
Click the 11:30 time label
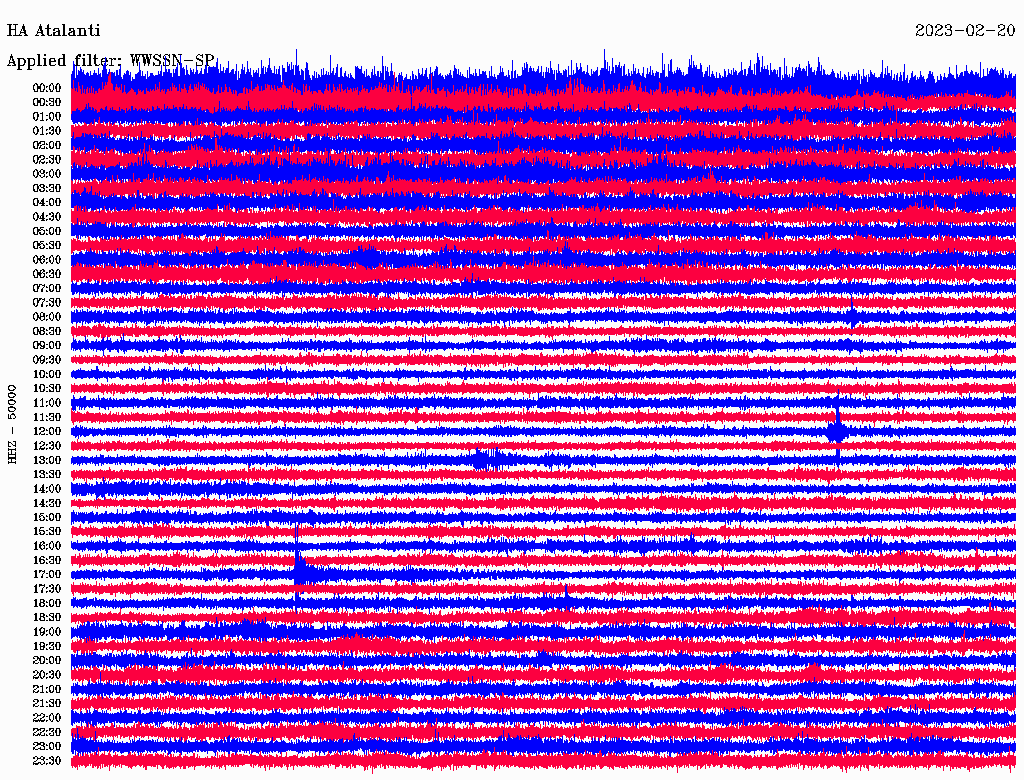(47, 417)
